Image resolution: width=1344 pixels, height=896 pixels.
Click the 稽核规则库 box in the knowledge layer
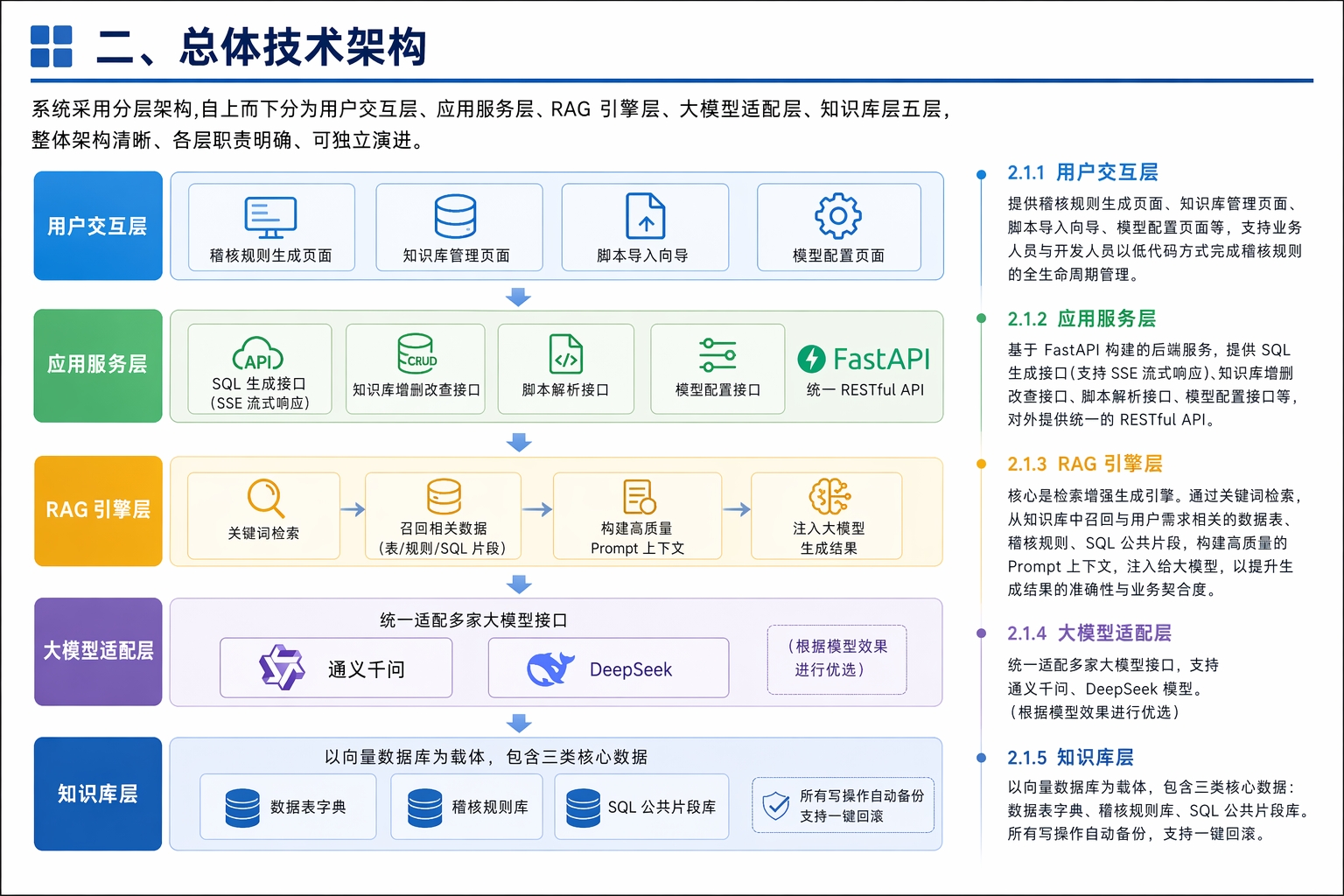click(472, 807)
